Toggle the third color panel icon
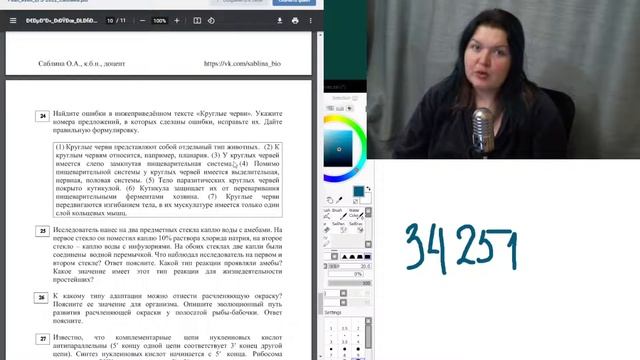 click(349, 108)
